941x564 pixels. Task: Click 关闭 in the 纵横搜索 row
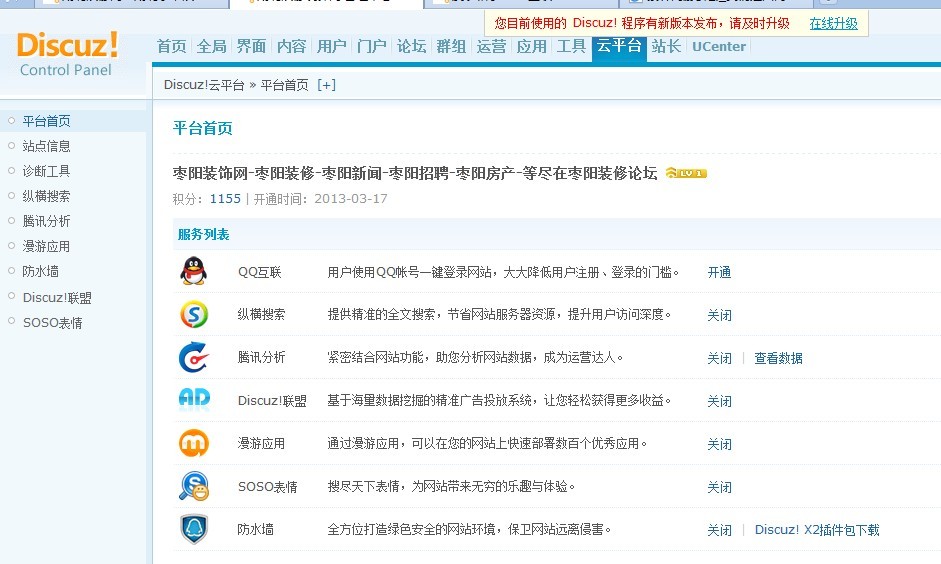tap(719, 315)
